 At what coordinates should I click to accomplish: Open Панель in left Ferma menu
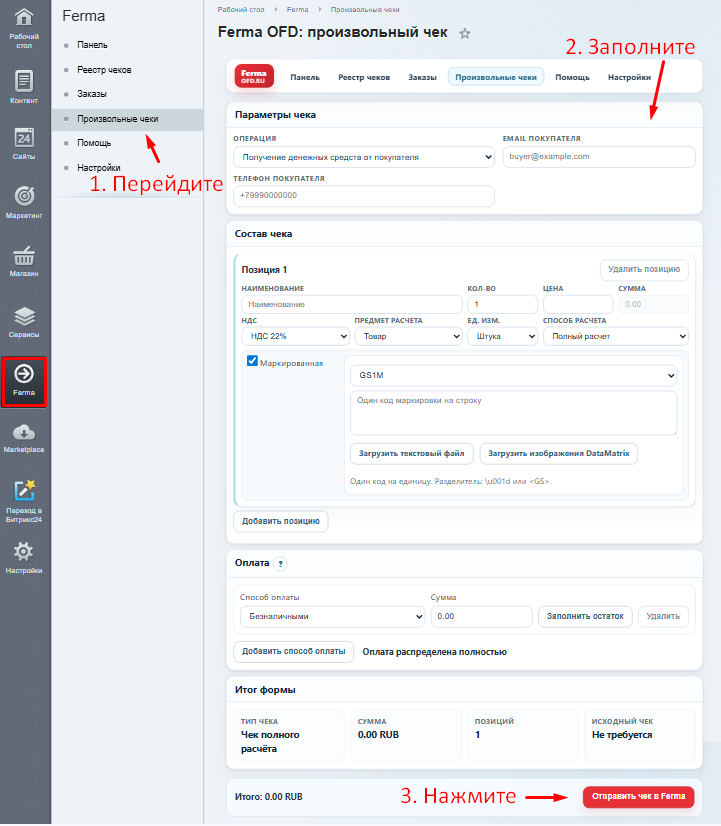(x=92, y=45)
